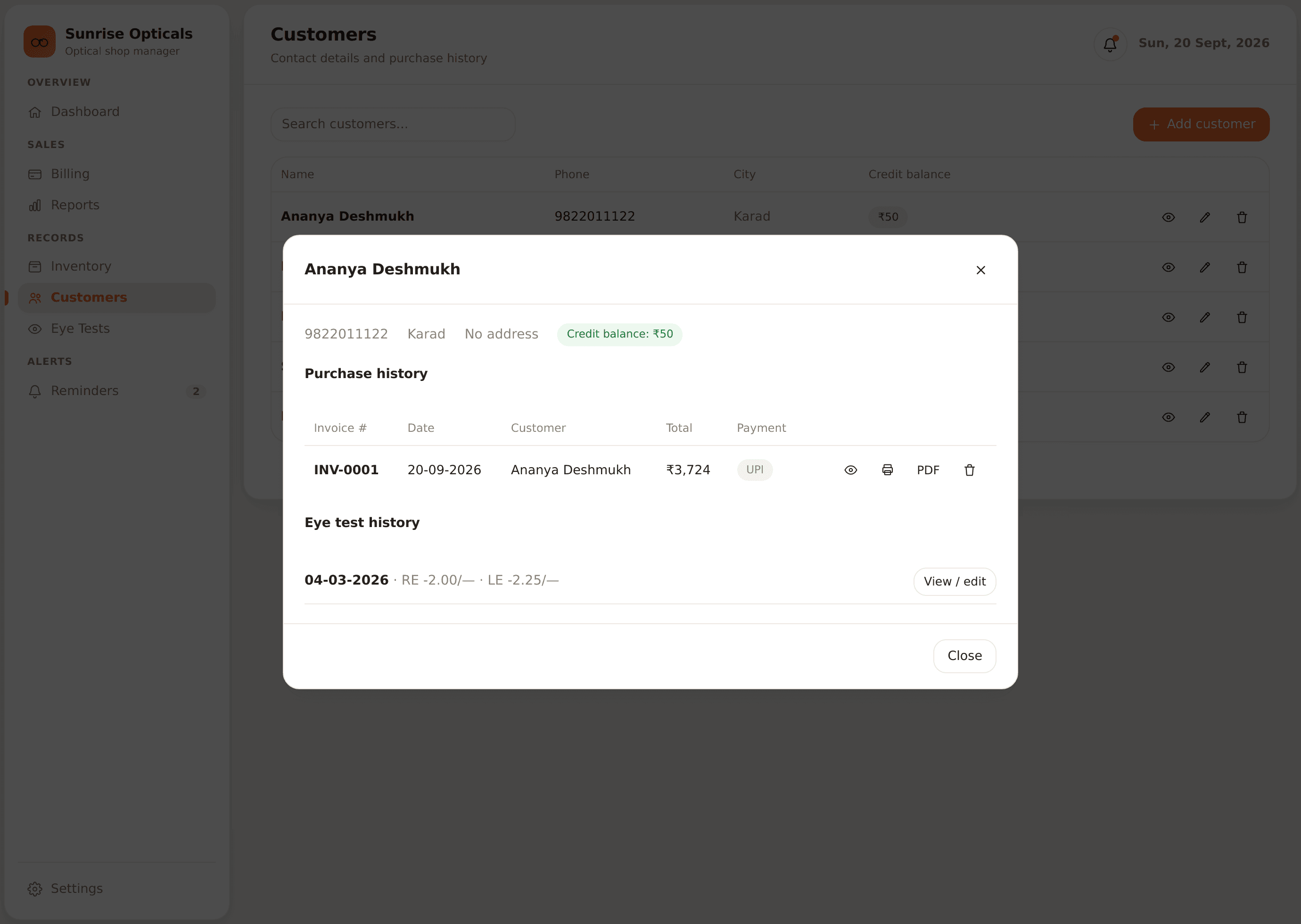
Task: Open Dashboard in sidebar
Action: pyautogui.click(x=116, y=112)
